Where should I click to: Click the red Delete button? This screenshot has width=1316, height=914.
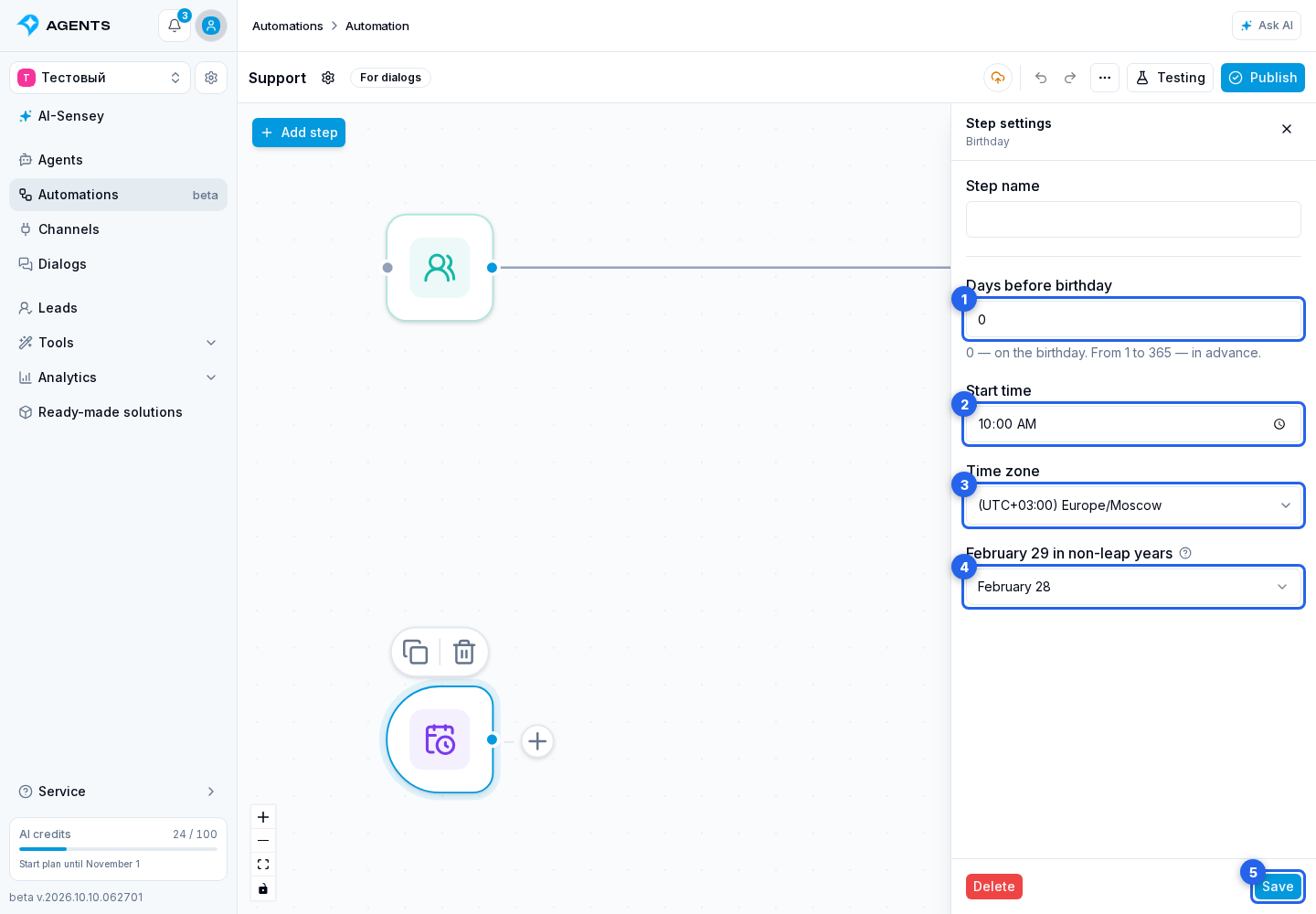pyautogui.click(x=994, y=887)
